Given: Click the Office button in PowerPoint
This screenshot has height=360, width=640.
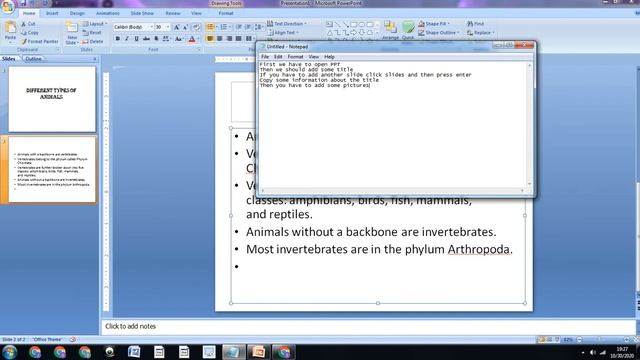Looking at the screenshot, I should point(7,7).
